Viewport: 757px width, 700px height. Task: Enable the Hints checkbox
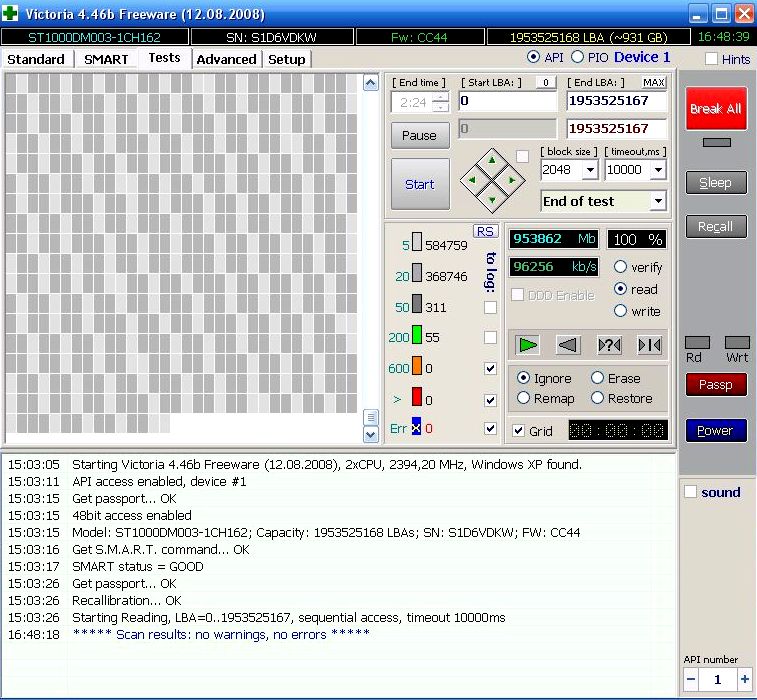tap(711, 59)
